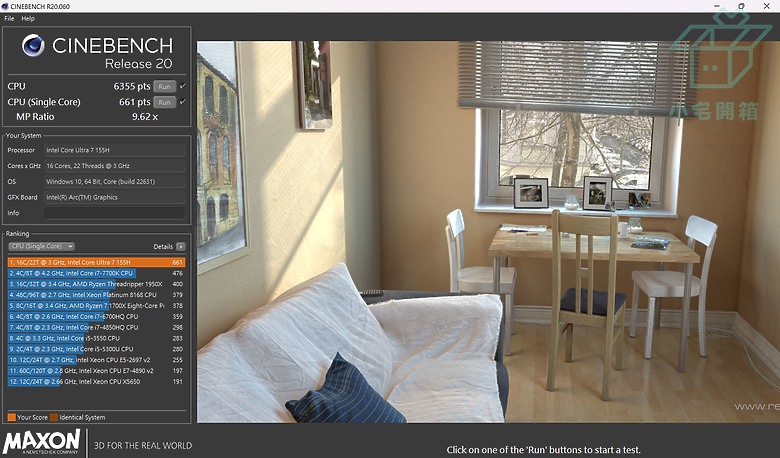Screen dimensions: 780x458
Task: Select ranking row Intel Xeon CPU E5-2697 v2
Action: click(x=97, y=360)
